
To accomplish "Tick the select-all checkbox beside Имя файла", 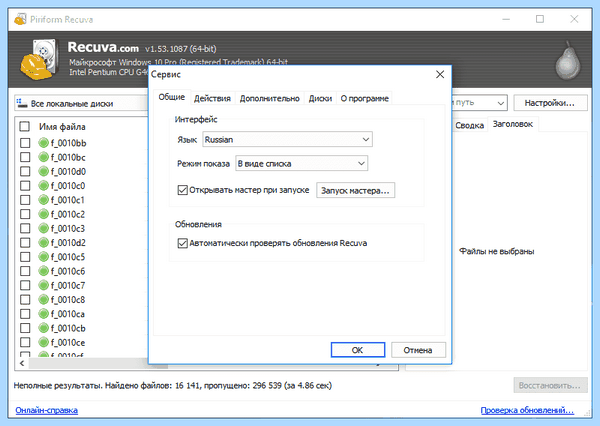I will (x=24, y=126).
